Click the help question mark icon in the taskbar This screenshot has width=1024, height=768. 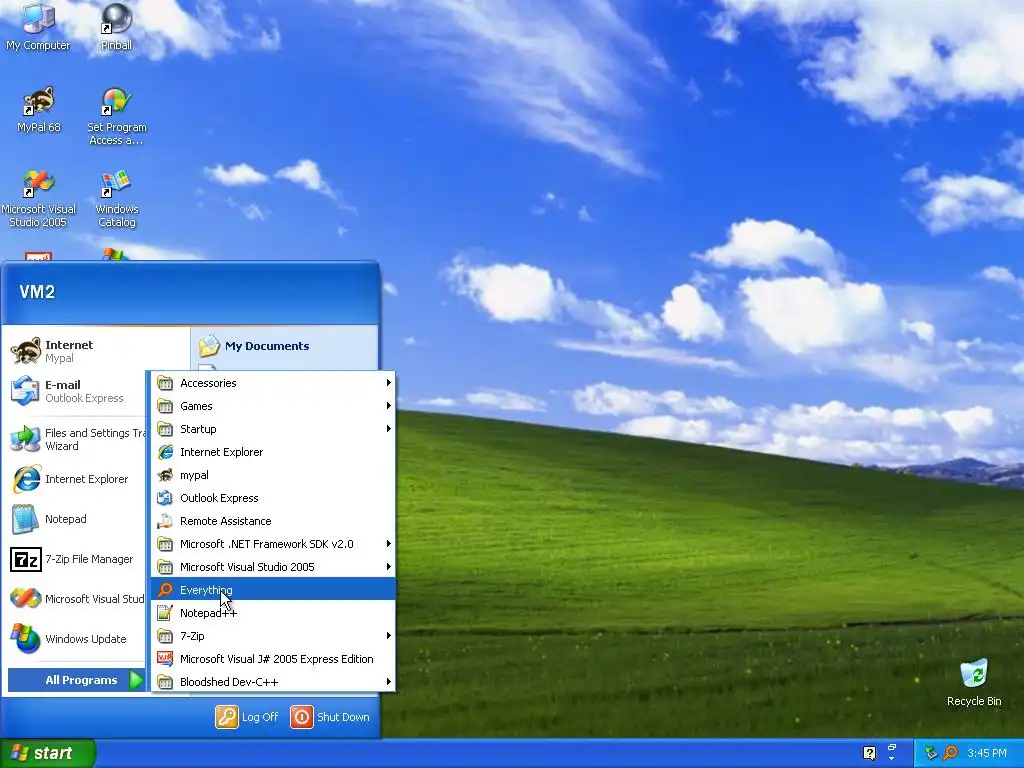(x=869, y=753)
